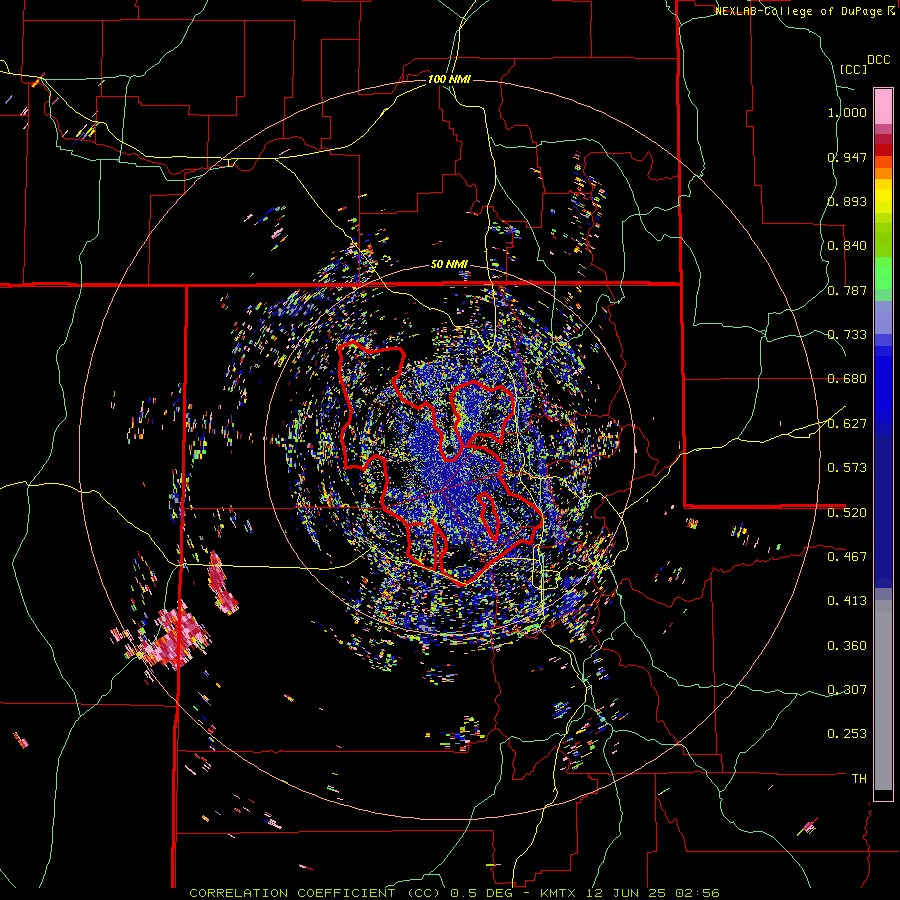Select the 0.413 scale value

tap(847, 601)
